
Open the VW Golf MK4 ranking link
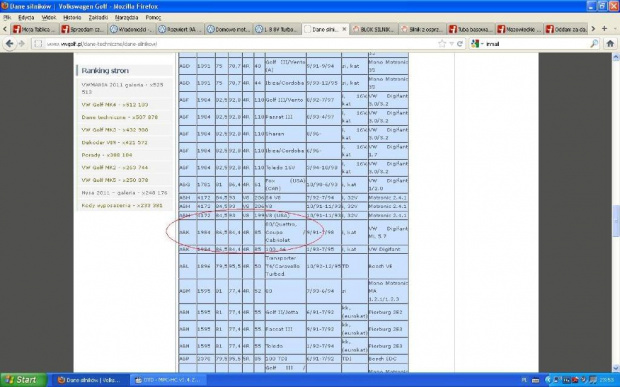(x=115, y=105)
